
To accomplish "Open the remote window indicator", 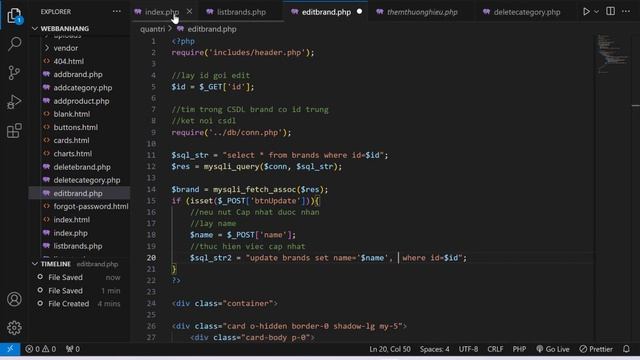I will tap(10, 349).
